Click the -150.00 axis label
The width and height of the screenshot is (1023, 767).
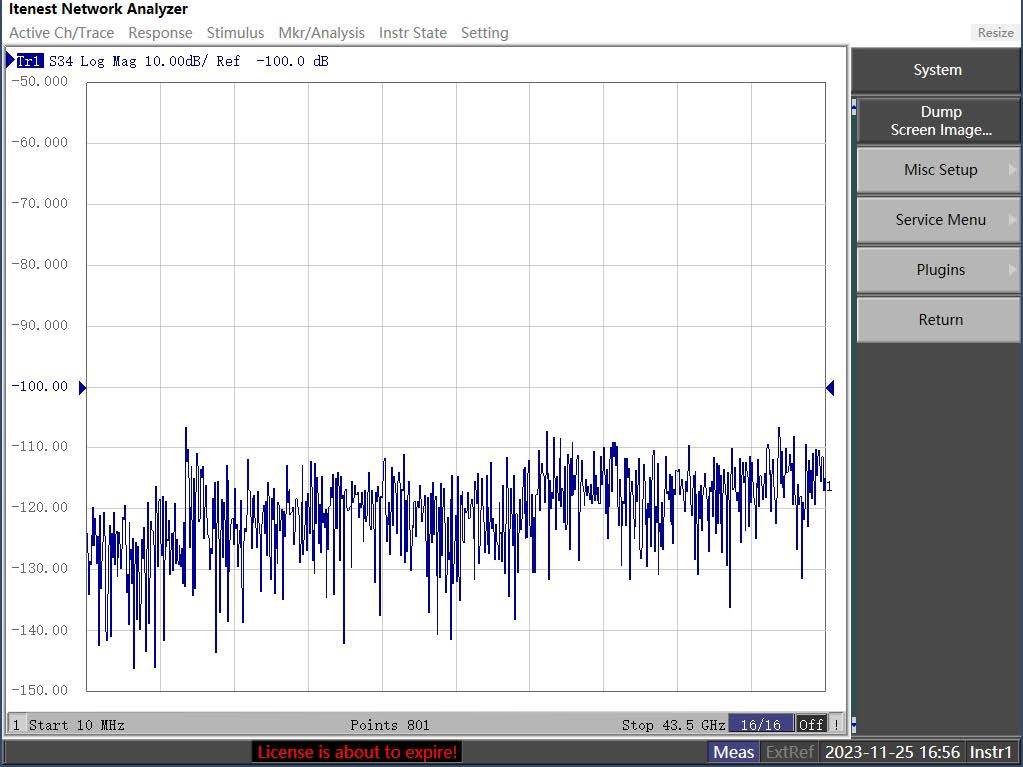pos(40,690)
